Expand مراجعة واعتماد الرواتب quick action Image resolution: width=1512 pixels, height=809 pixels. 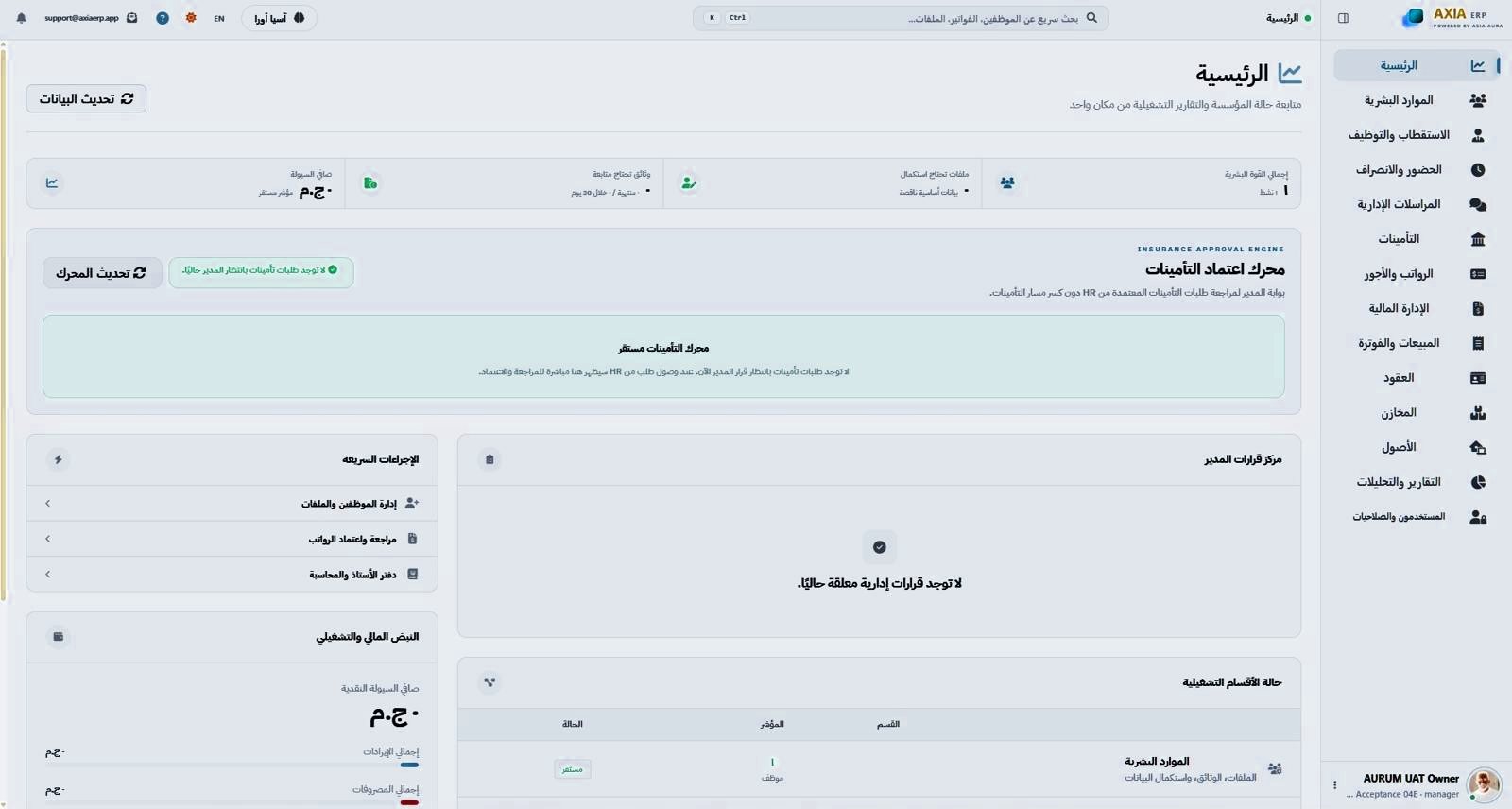click(x=232, y=539)
